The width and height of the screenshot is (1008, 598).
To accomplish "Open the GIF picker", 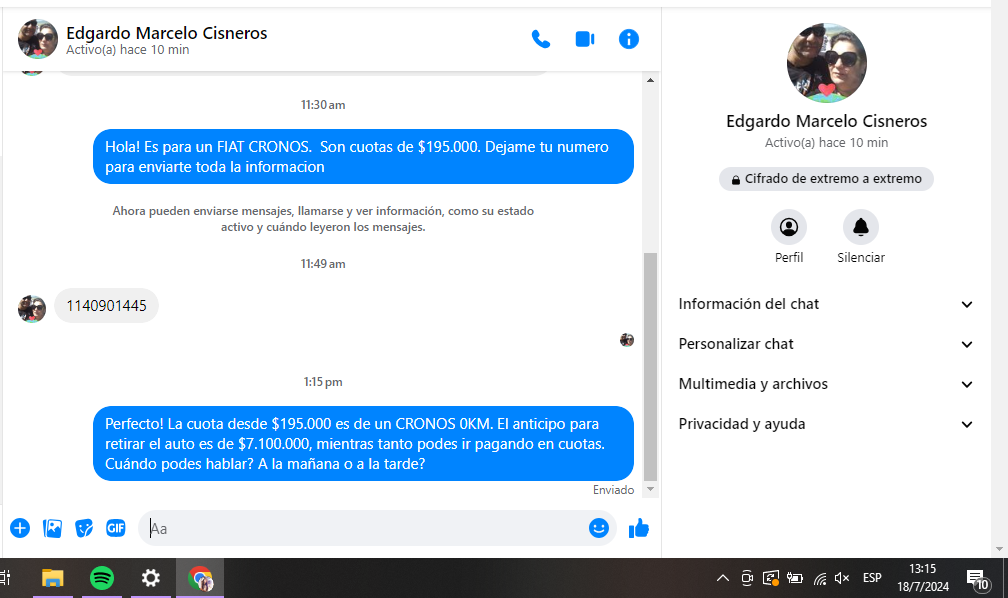I will 116,528.
